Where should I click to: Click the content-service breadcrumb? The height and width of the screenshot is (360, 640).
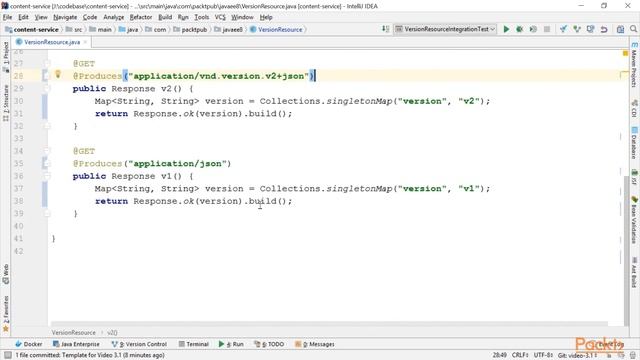tap(32, 29)
